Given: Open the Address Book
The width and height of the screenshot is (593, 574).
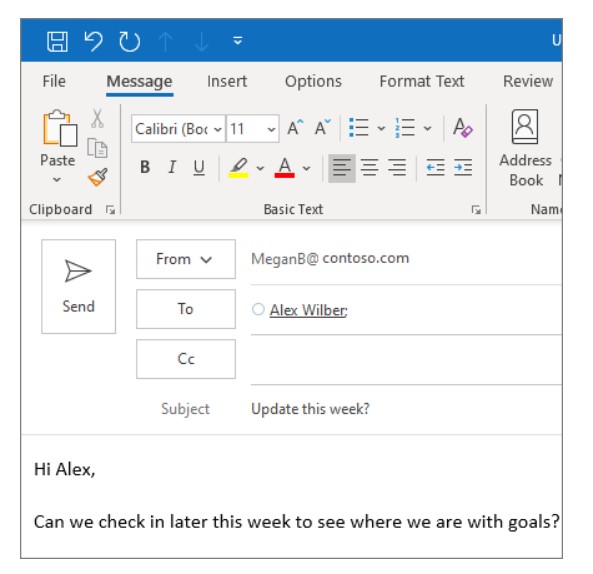Looking at the screenshot, I should click(525, 148).
